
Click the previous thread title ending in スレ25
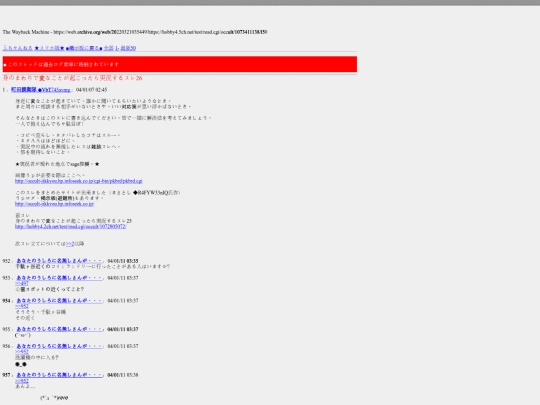click(73, 221)
